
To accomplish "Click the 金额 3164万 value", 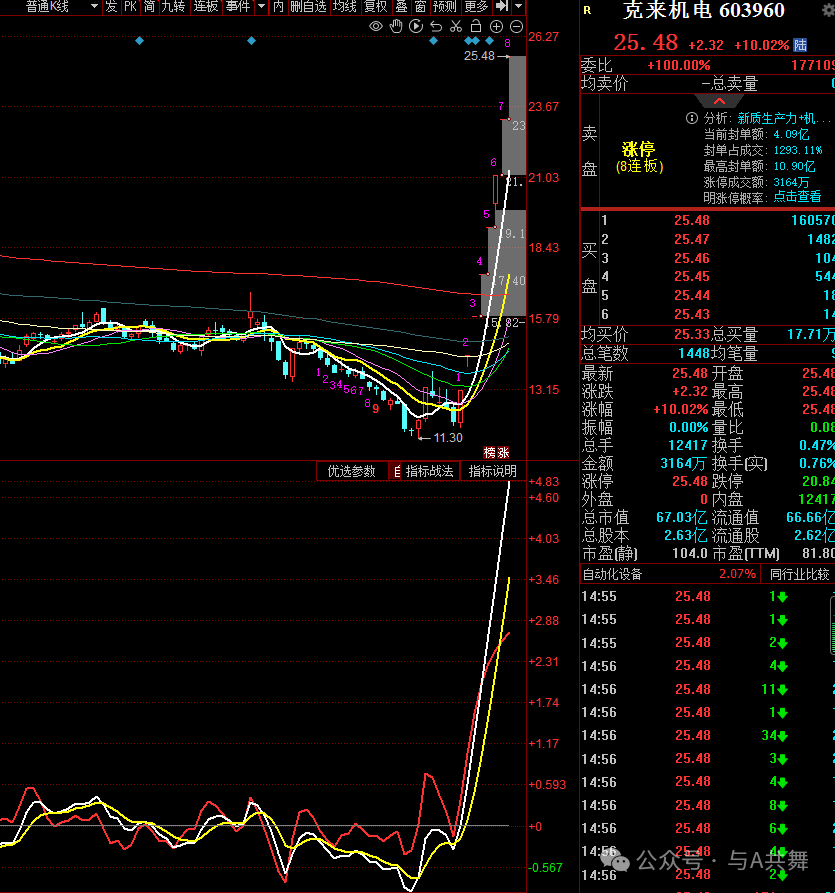I will (x=683, y=464).
